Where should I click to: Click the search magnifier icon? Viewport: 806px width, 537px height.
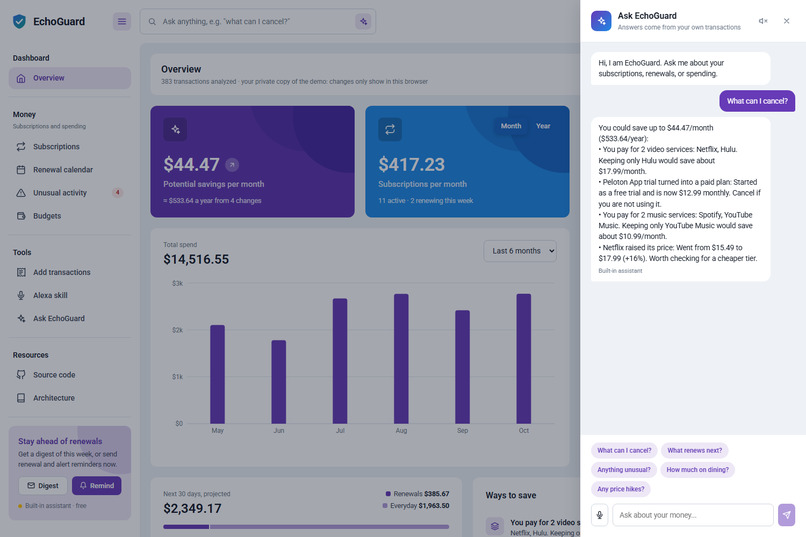click(152, 22)
